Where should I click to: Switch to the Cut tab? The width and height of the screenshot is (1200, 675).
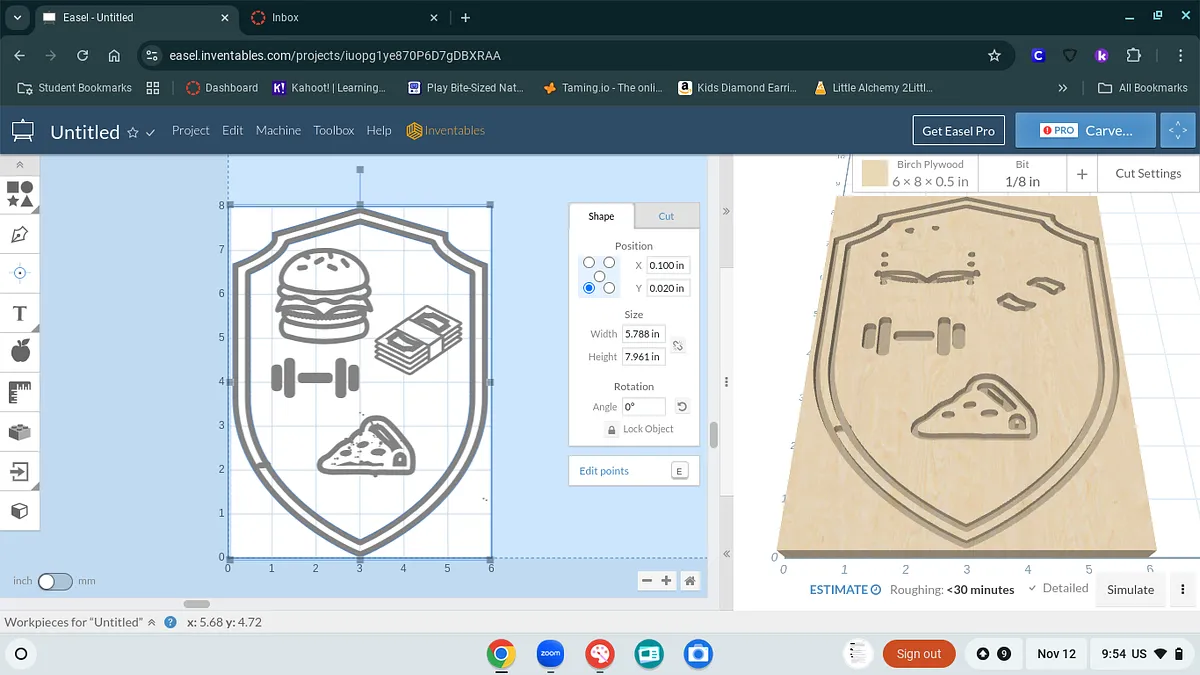click(x=666, y=216)
